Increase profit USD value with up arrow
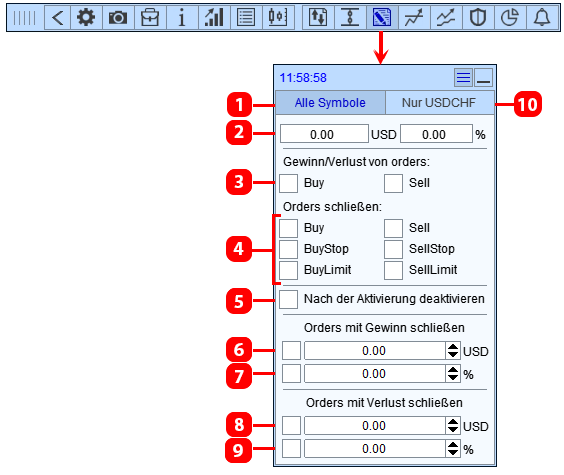This screenshot has width=564, height=475. click(x=453, y=347)
